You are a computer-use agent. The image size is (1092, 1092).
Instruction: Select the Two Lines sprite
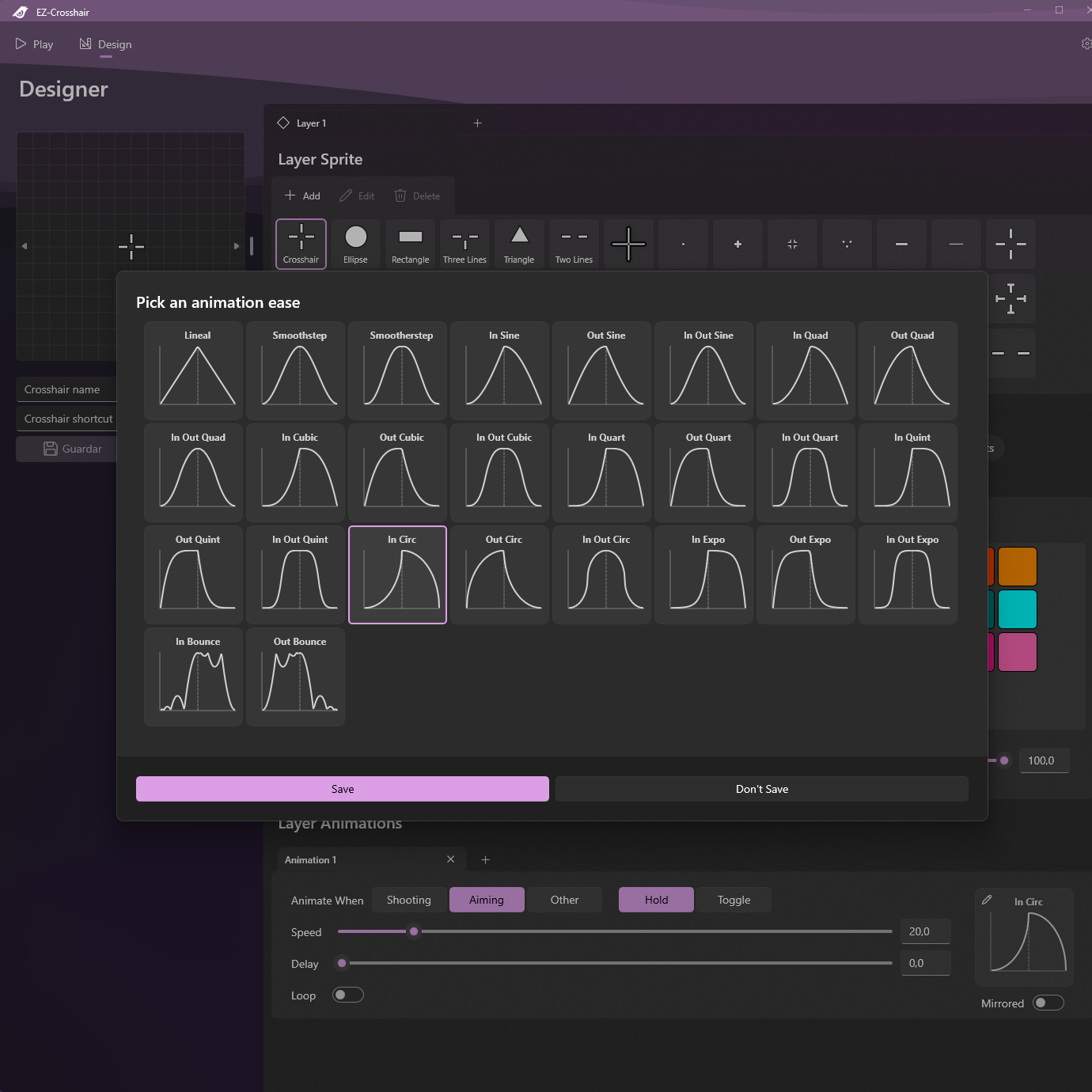point(574,244)
